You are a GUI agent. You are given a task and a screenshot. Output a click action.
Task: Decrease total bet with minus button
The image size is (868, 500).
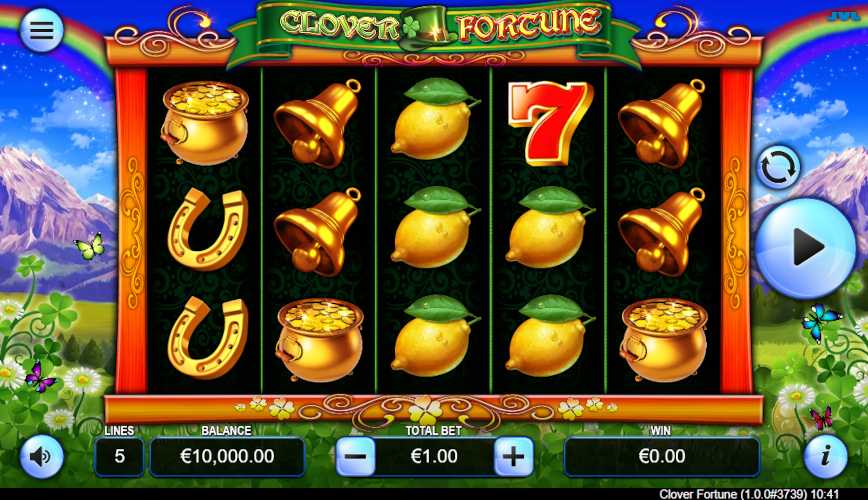[x=356, y=456]
